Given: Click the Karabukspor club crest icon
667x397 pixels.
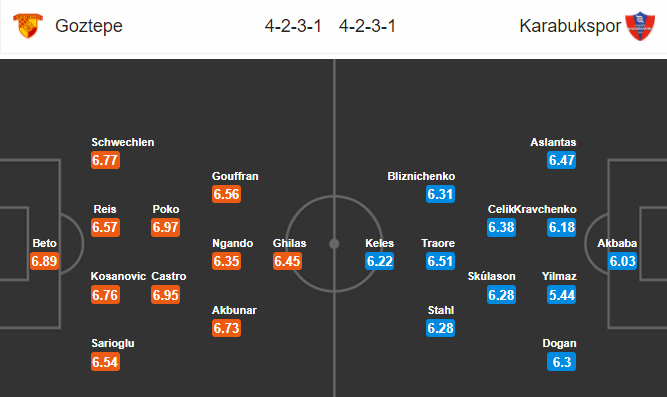Looking at the screenshot, I should [x=639, y=26].
